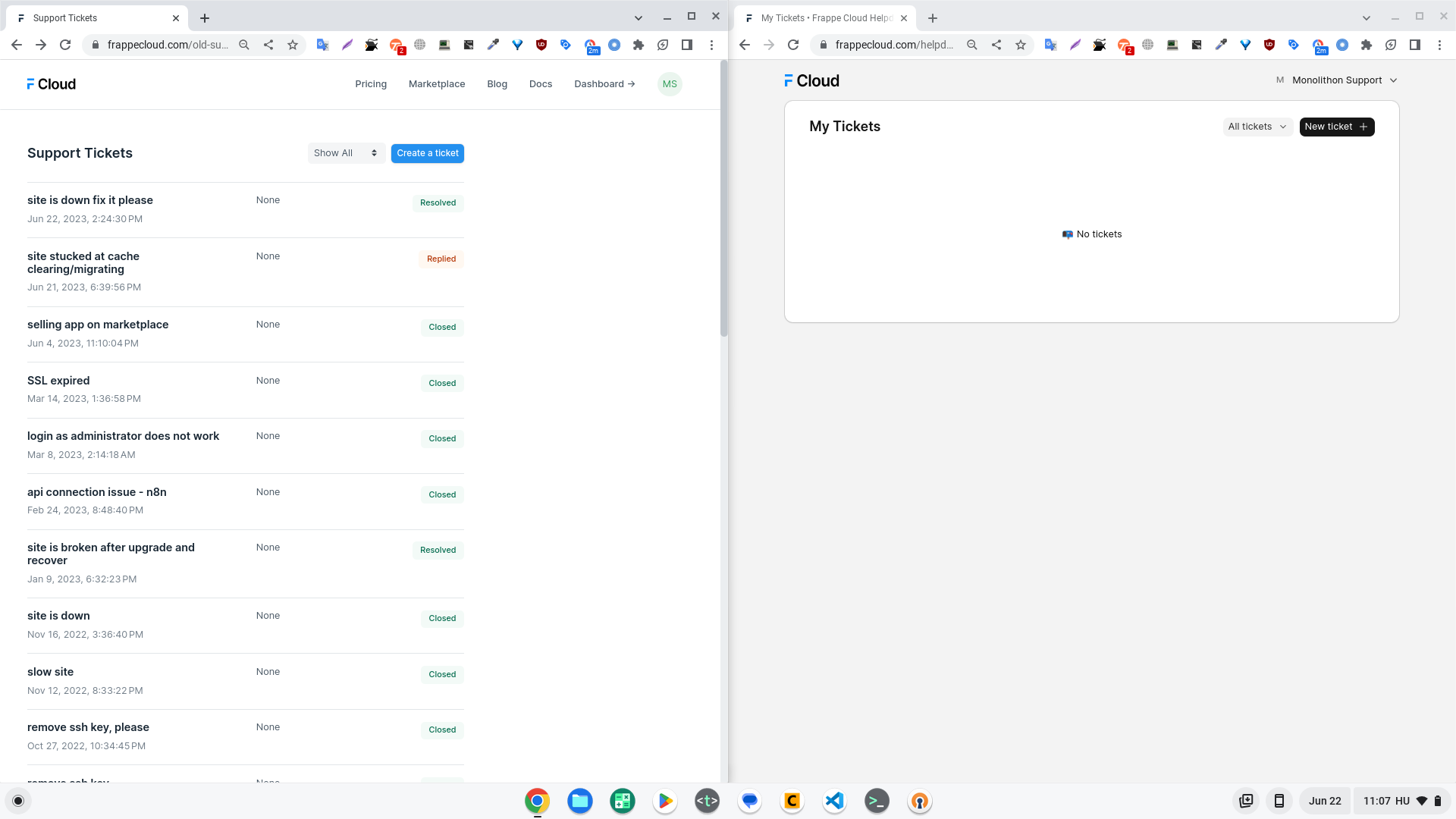Viewport: 1456px width, 819px height.
Task: Click the Create a ticket button
Action: (x=427, y=153)
